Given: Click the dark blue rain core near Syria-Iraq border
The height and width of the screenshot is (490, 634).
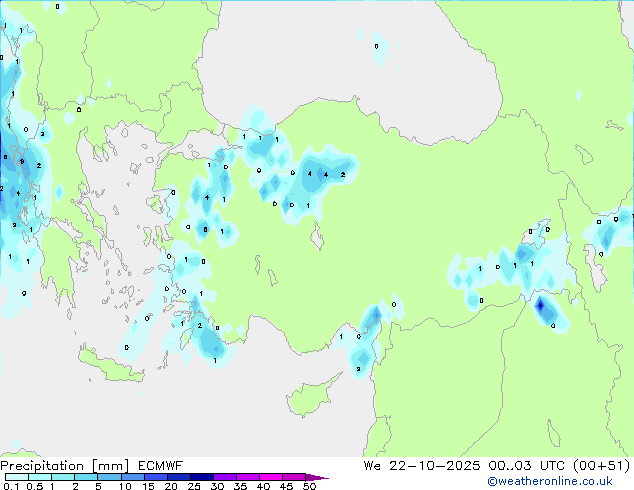Looking at the screenshot, I should tap(541, 305).
